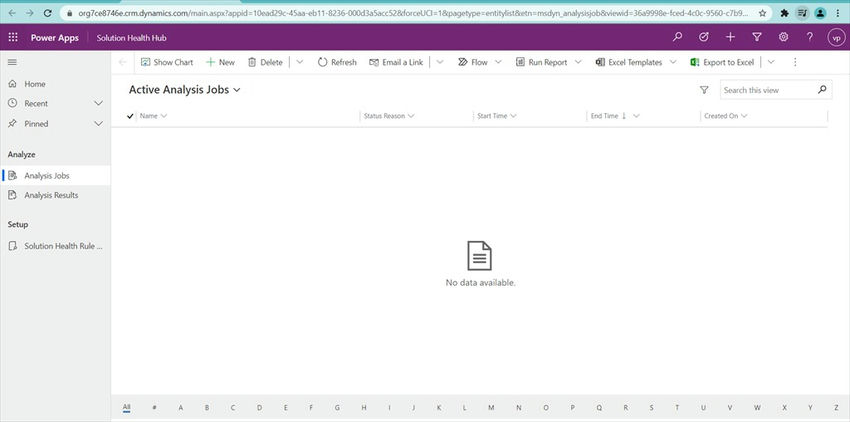This screenshot has width=850, height=422.
Task: Filter the list by # symbol
Action: coord(154,407)
